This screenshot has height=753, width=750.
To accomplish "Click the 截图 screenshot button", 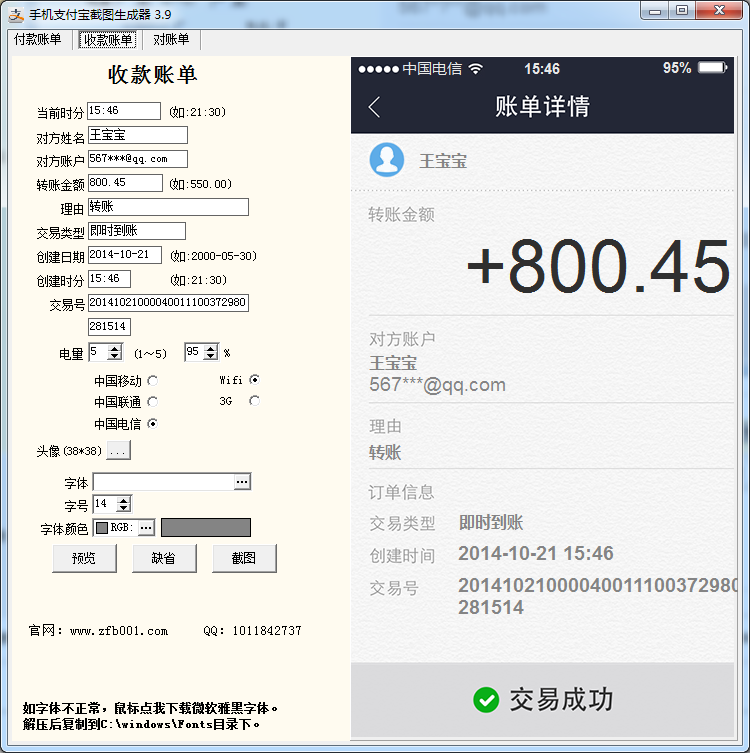I will (x=244, y=558).
